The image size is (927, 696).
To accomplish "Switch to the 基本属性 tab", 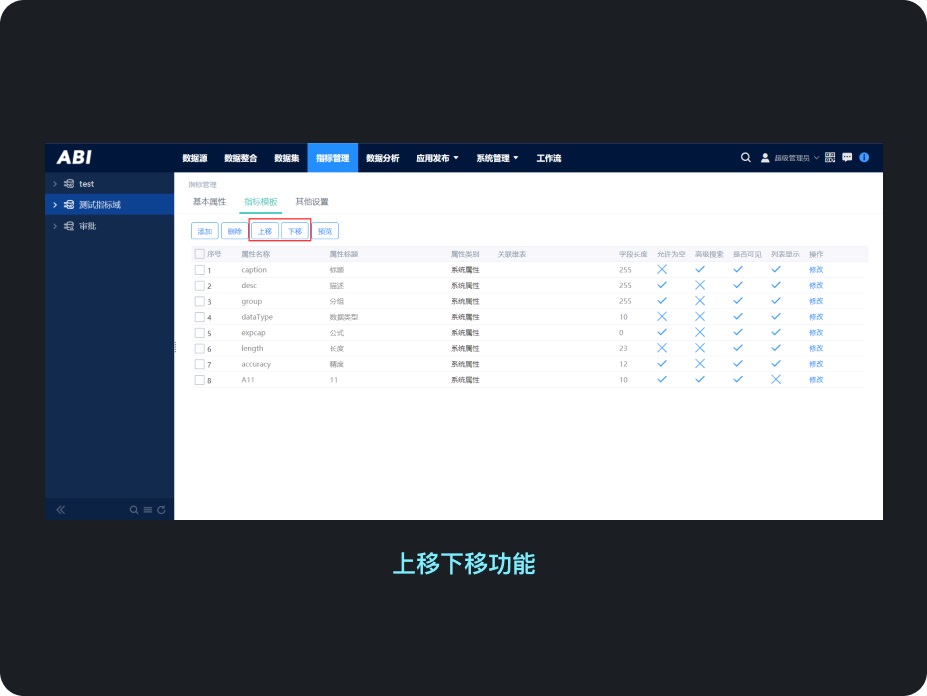I will pyautogui.click(x=209, y=202).
